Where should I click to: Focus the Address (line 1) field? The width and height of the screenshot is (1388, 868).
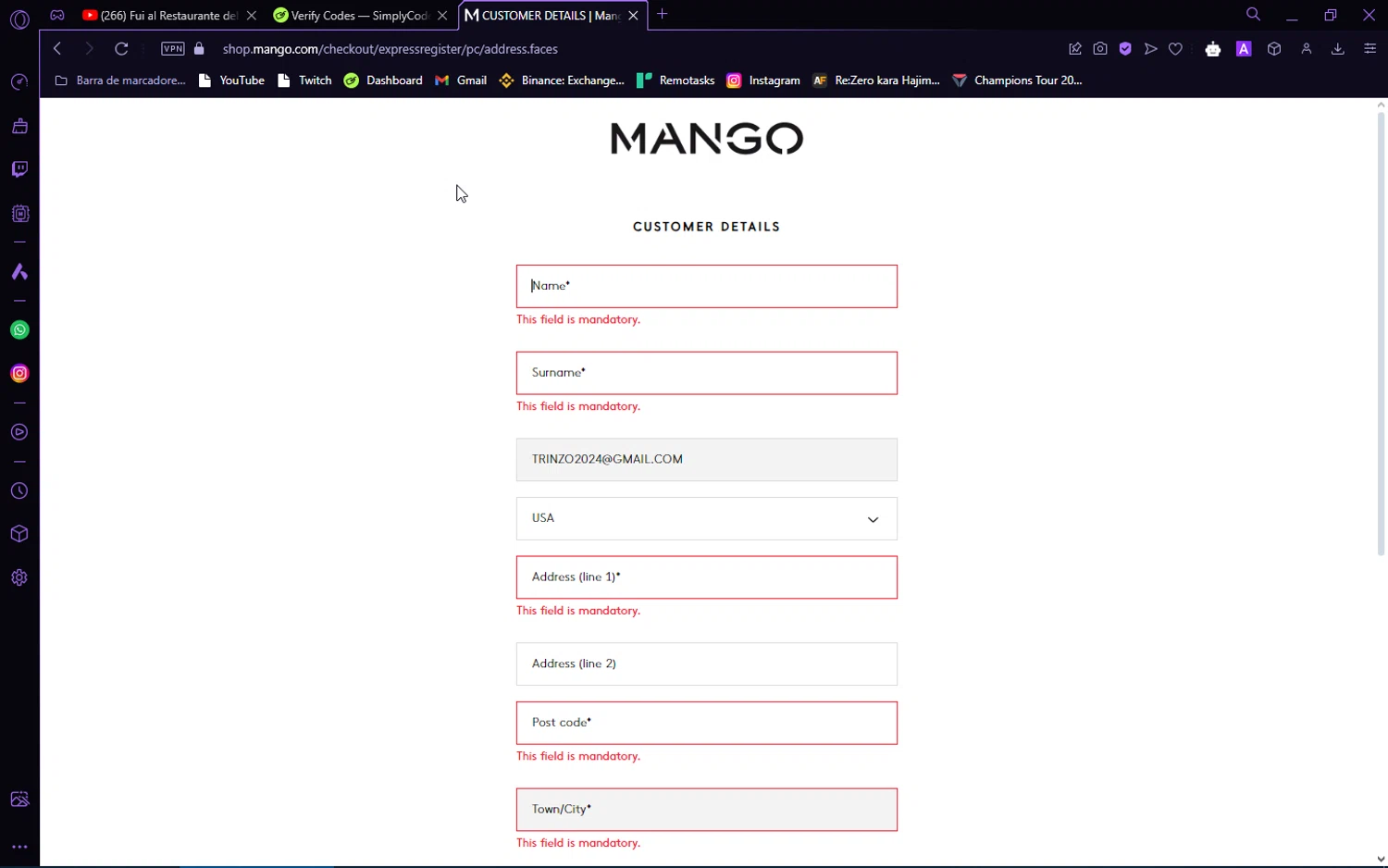click(x=707, y=577)
